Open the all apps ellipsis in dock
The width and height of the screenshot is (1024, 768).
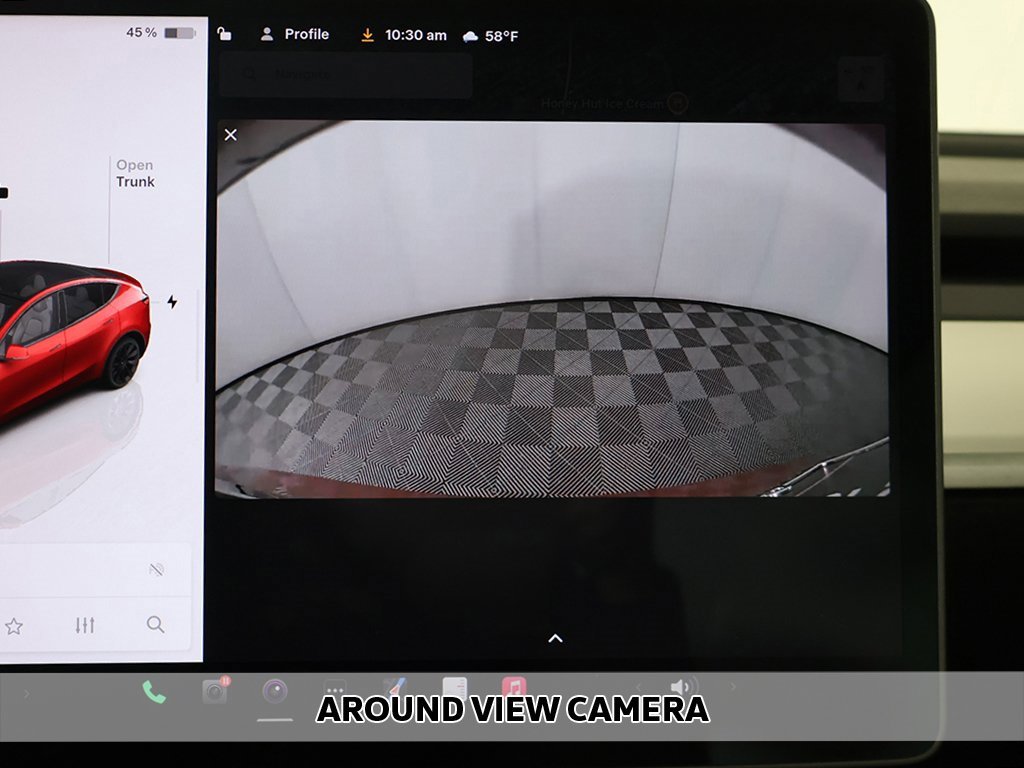click(335, 688)
